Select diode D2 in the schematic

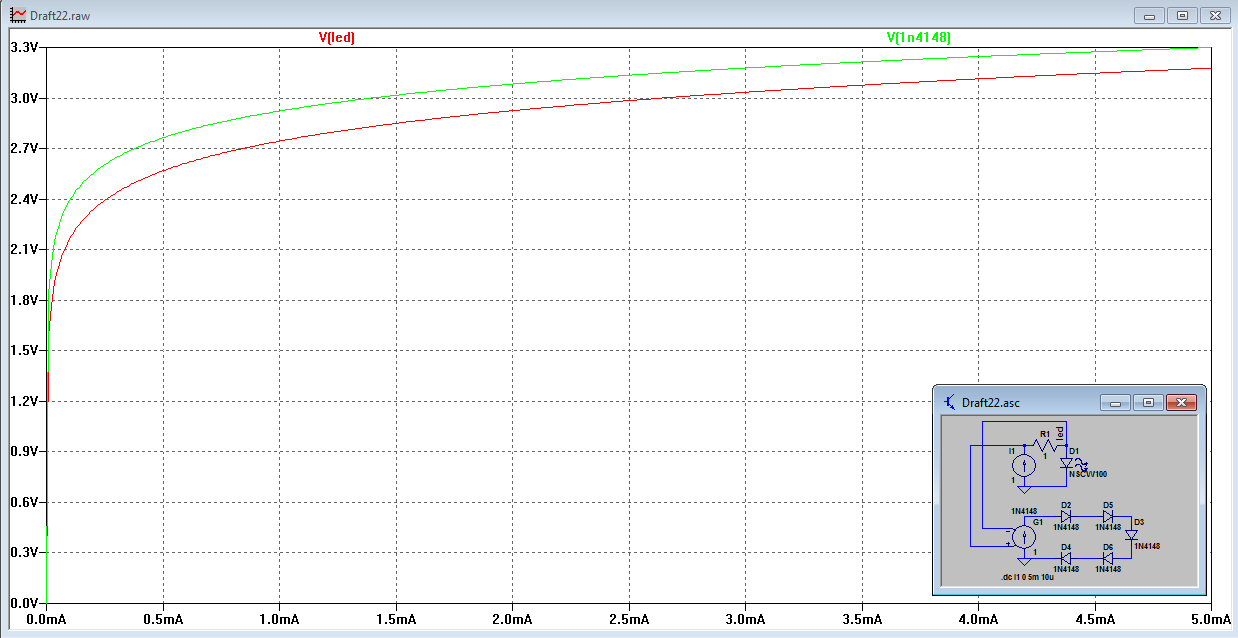1066,516
